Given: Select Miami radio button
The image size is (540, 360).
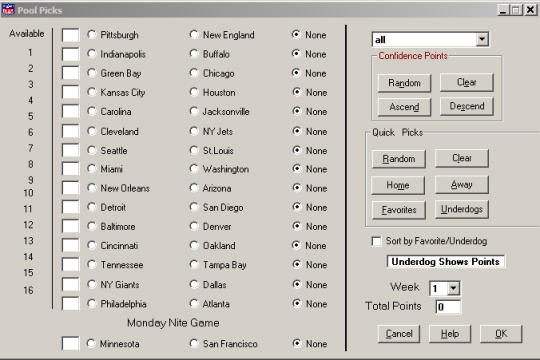Looking at the screenshot, I should (92, 168).
